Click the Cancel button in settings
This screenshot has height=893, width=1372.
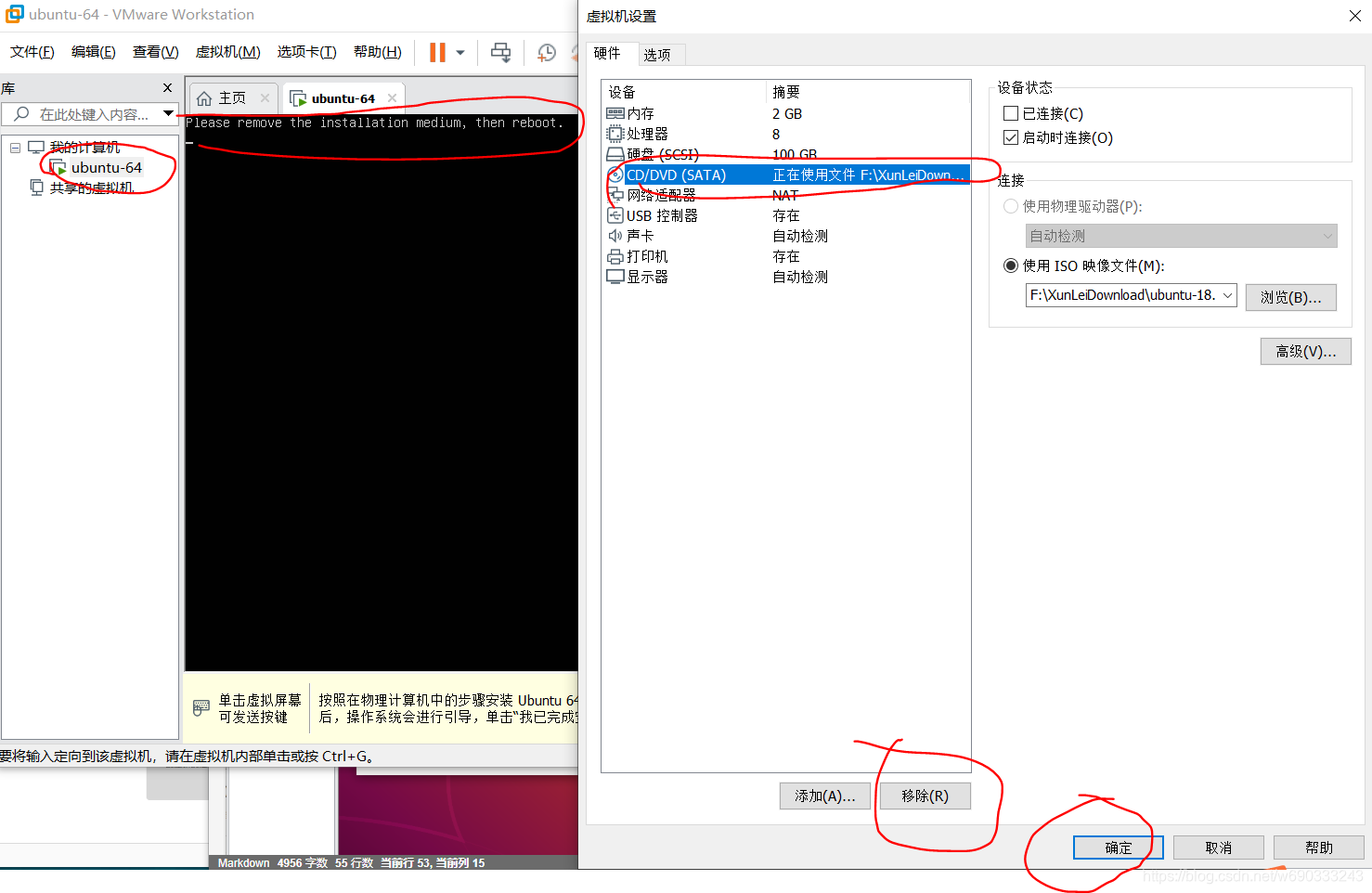[1218, 848]
